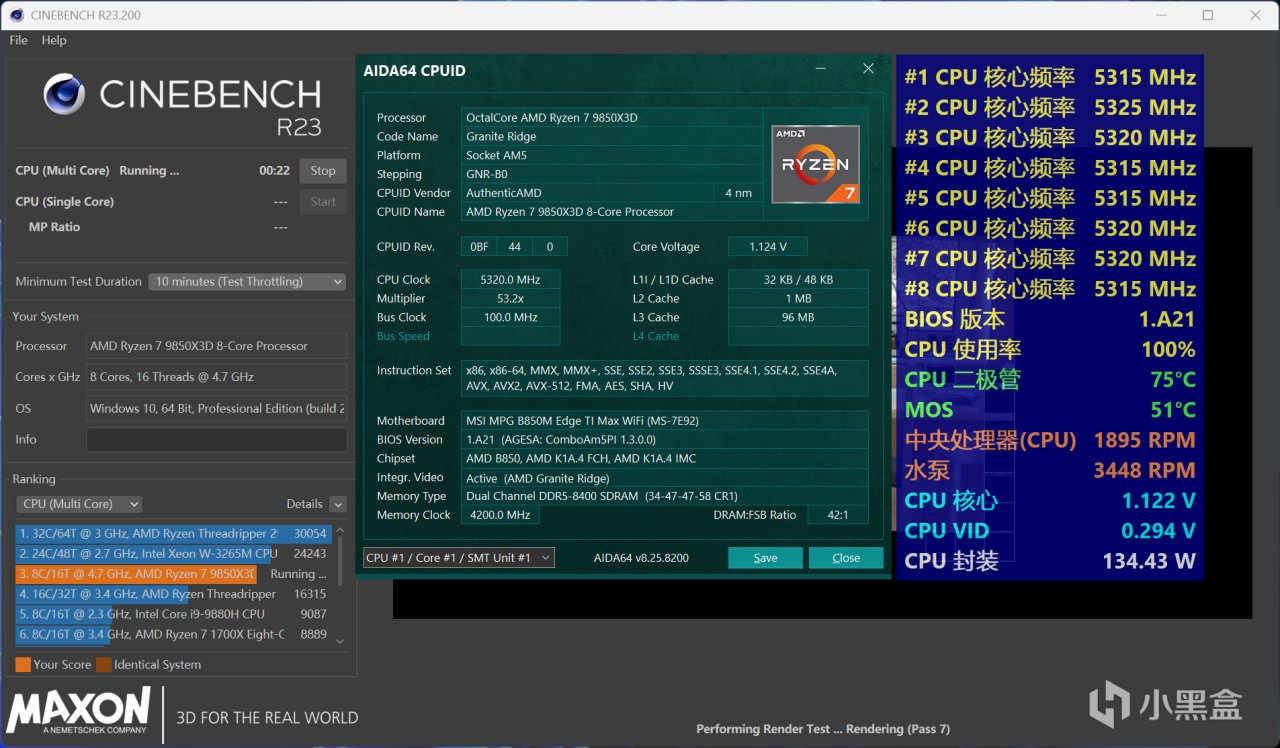This screenshot has height=748, width=1280.
Task: Click the Memory Clock value 4200.0 MHz
Action: tap(500, 515)
